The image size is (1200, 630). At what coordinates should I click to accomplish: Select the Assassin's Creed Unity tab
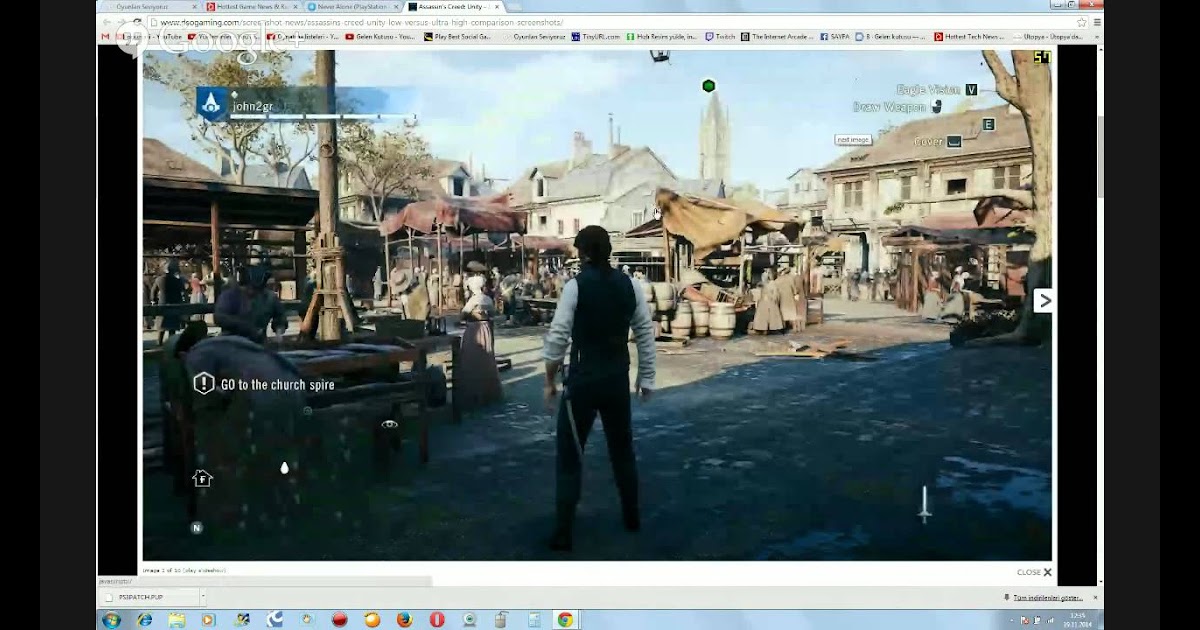click(x=452, y=6)
